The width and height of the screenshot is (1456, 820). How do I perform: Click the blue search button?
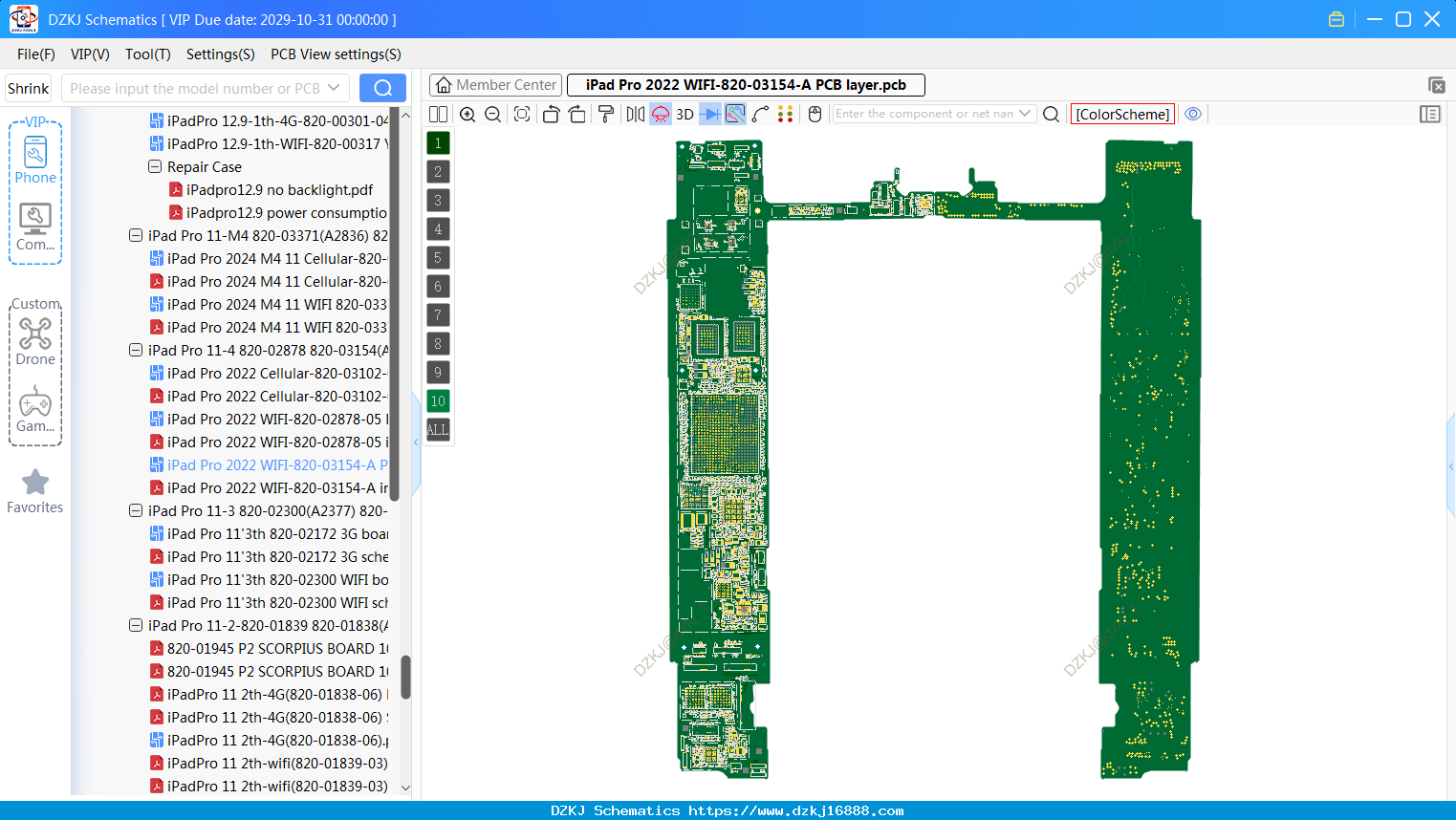[x=382, y=88]
